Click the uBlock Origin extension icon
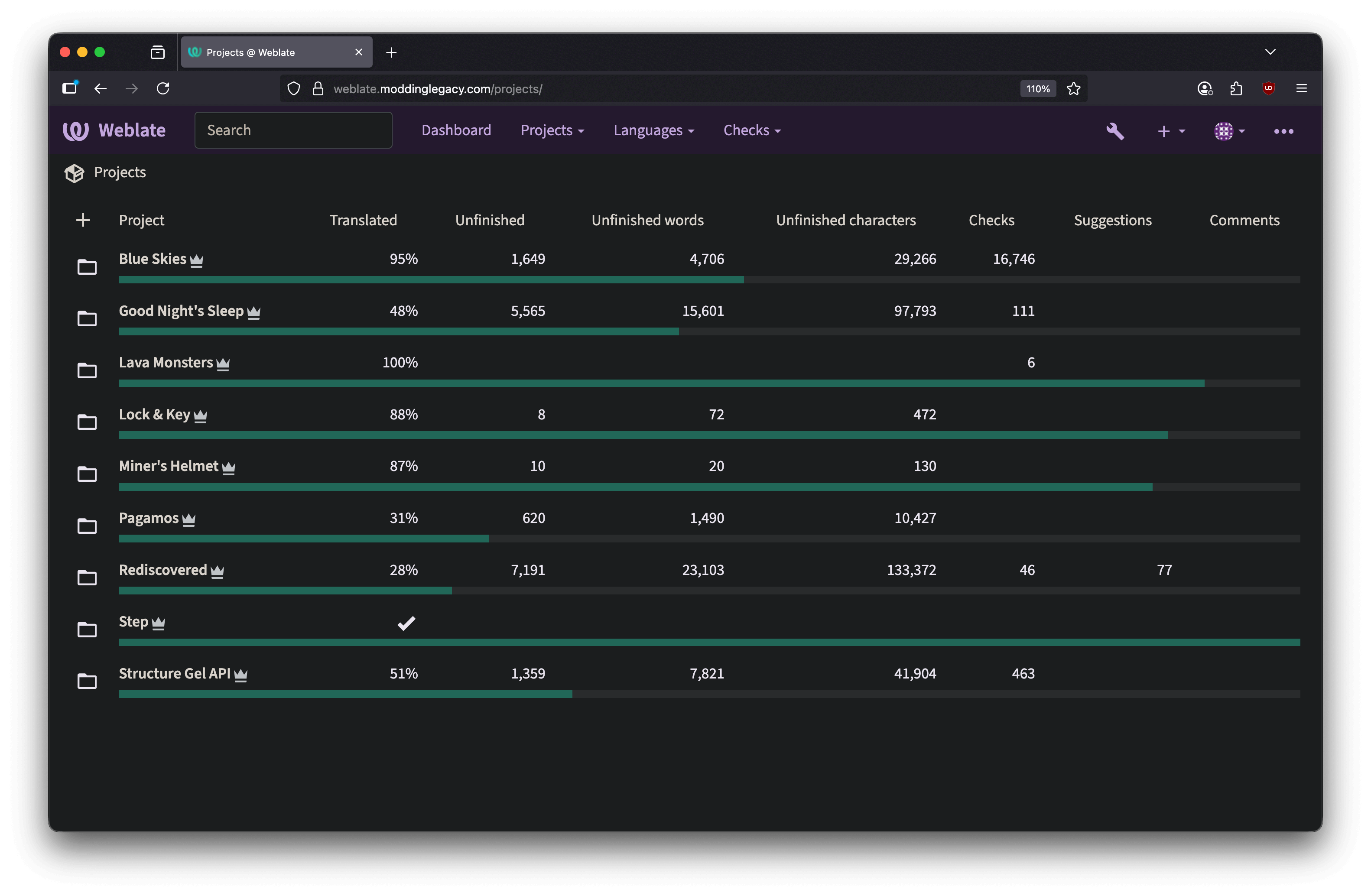Image resolution: width=1371 pixels, height=896 pixels. click(1268, 89)
